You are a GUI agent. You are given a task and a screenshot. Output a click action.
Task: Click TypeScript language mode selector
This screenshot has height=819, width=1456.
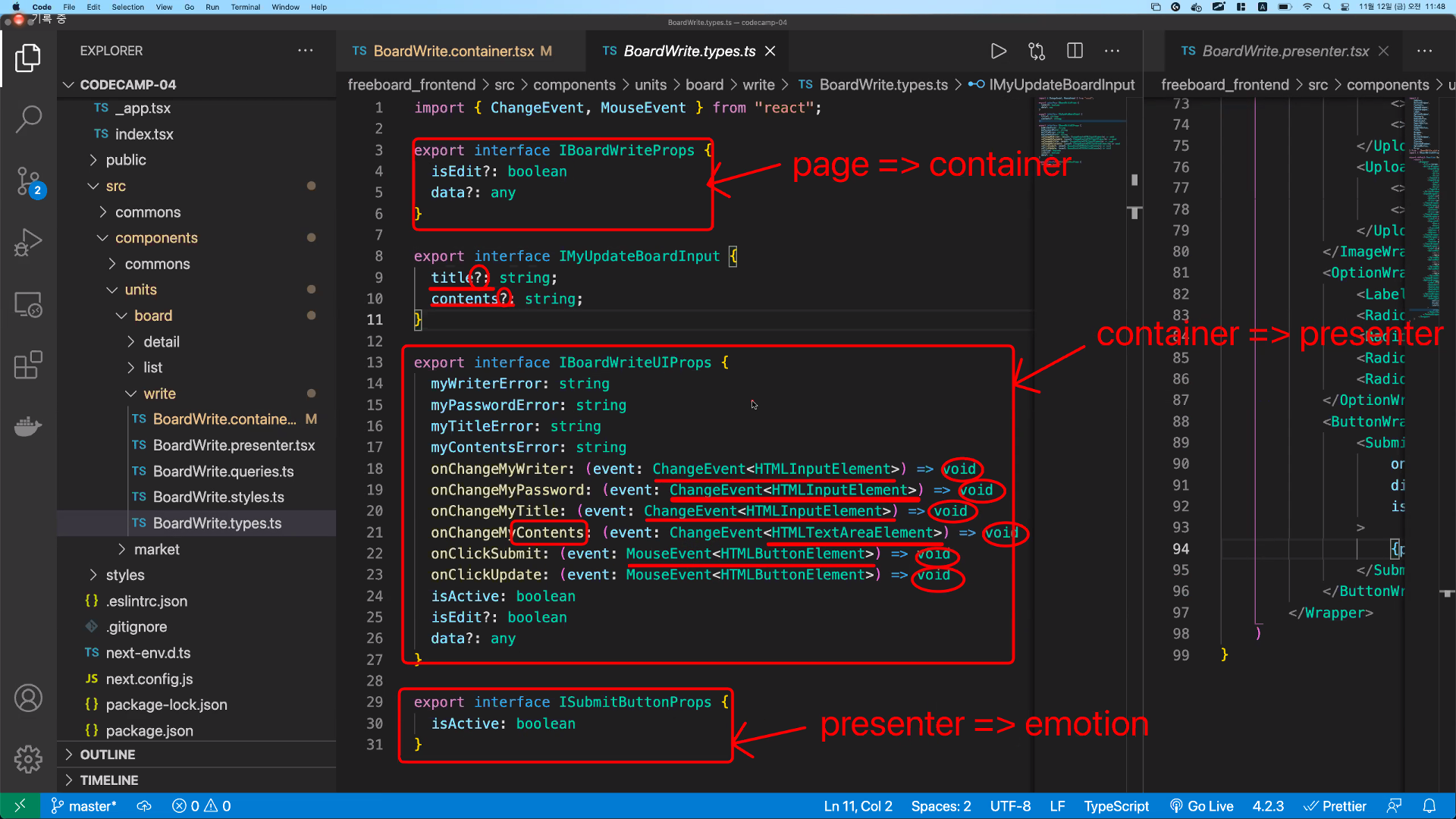(x=1116, y=806)
